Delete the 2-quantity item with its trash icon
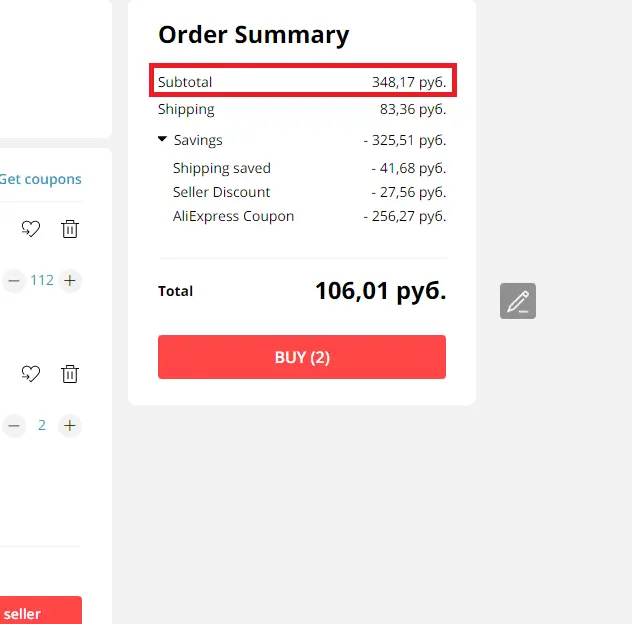Image resolution: width=632 pixels, height=624 pixels. (70, 374)
